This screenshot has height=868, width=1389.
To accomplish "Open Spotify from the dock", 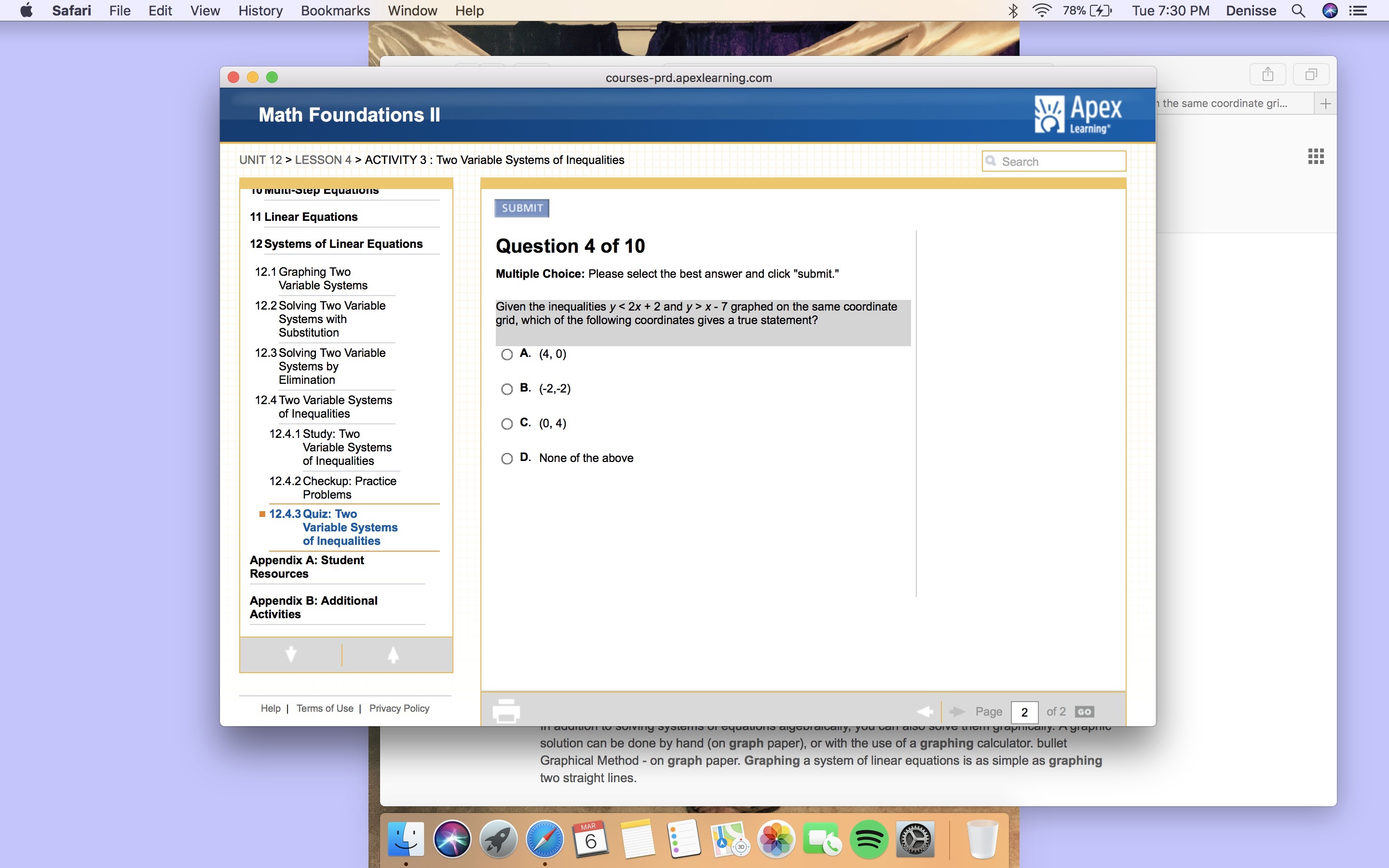I will pos(869,839).
